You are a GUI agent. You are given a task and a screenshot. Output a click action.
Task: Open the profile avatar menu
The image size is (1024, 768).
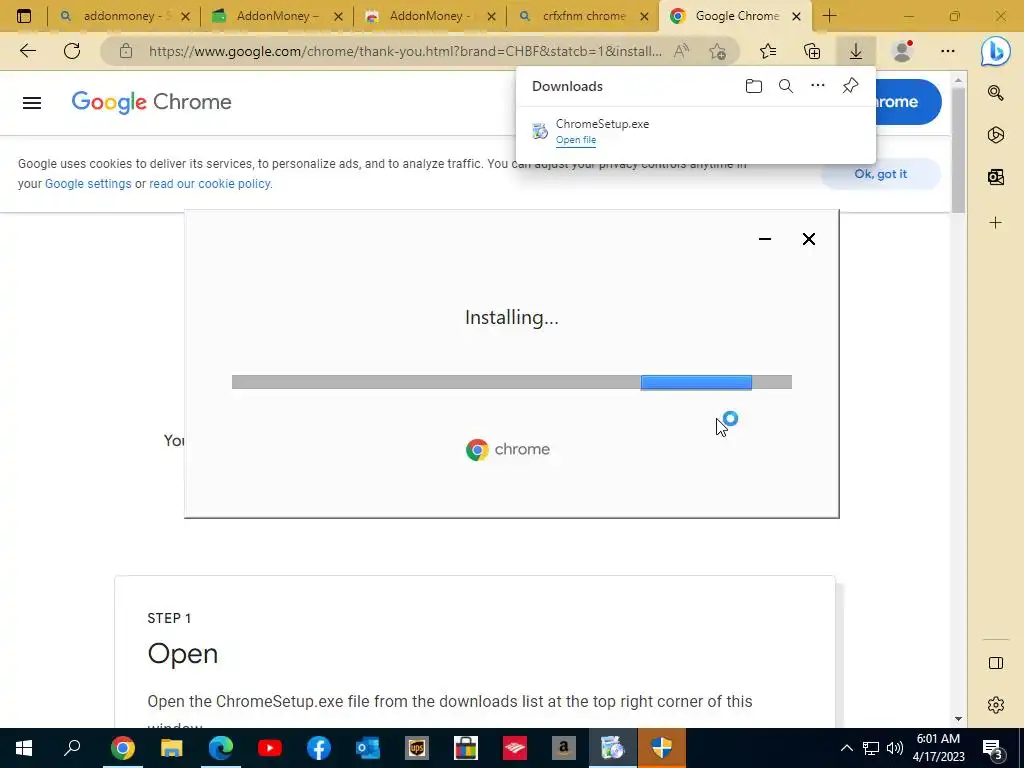pos(903,51)
